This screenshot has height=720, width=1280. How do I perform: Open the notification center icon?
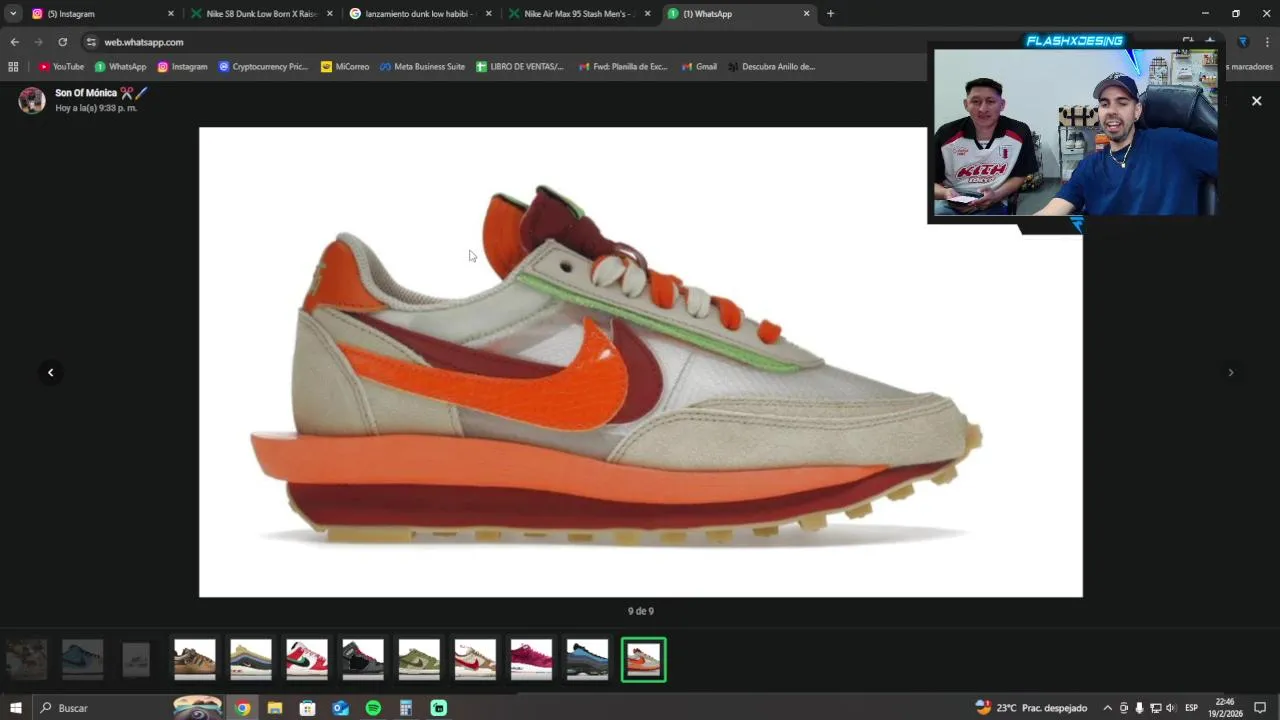[x=1260, y=708]
